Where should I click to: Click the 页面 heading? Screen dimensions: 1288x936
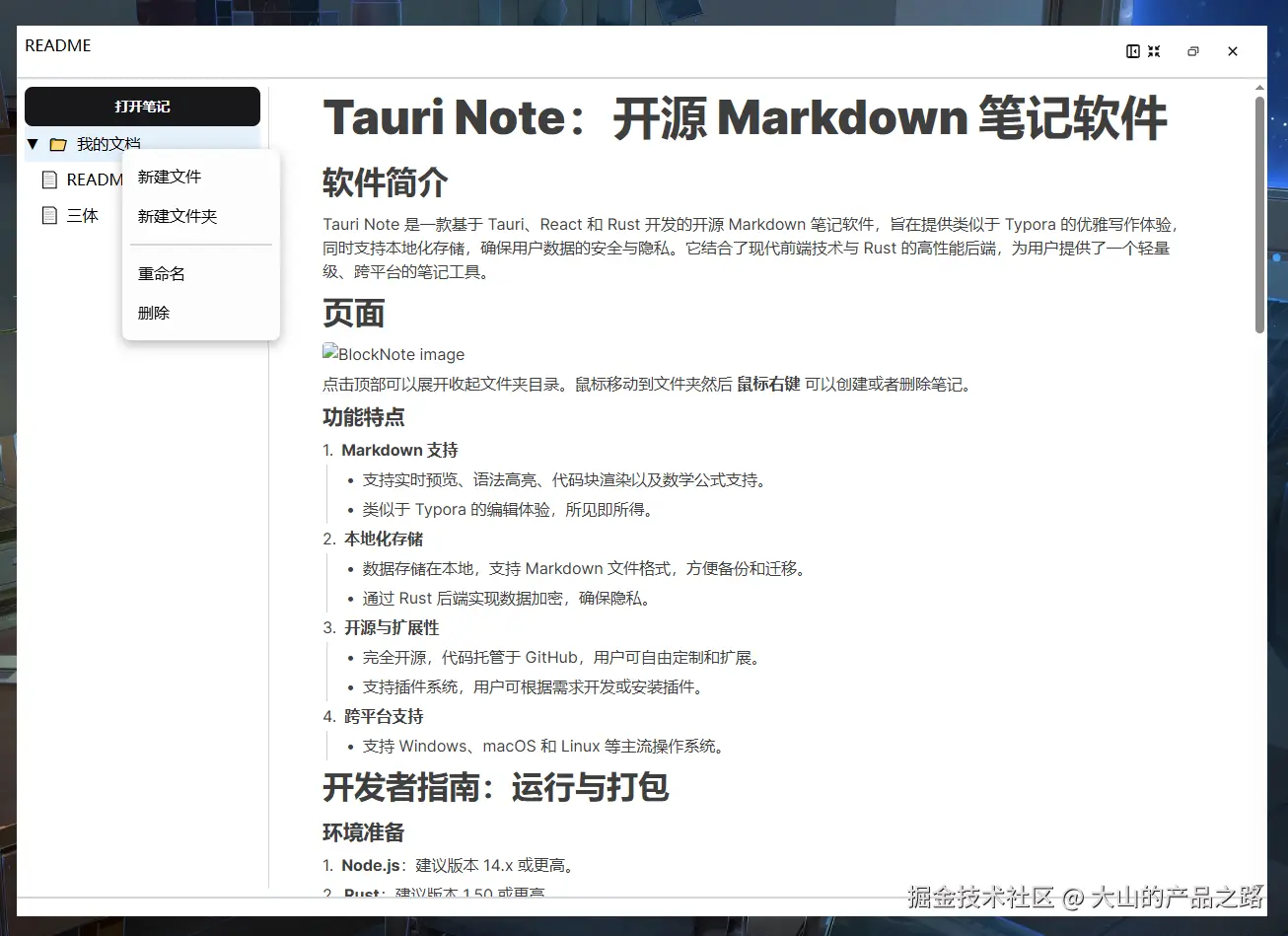[354, 314]
